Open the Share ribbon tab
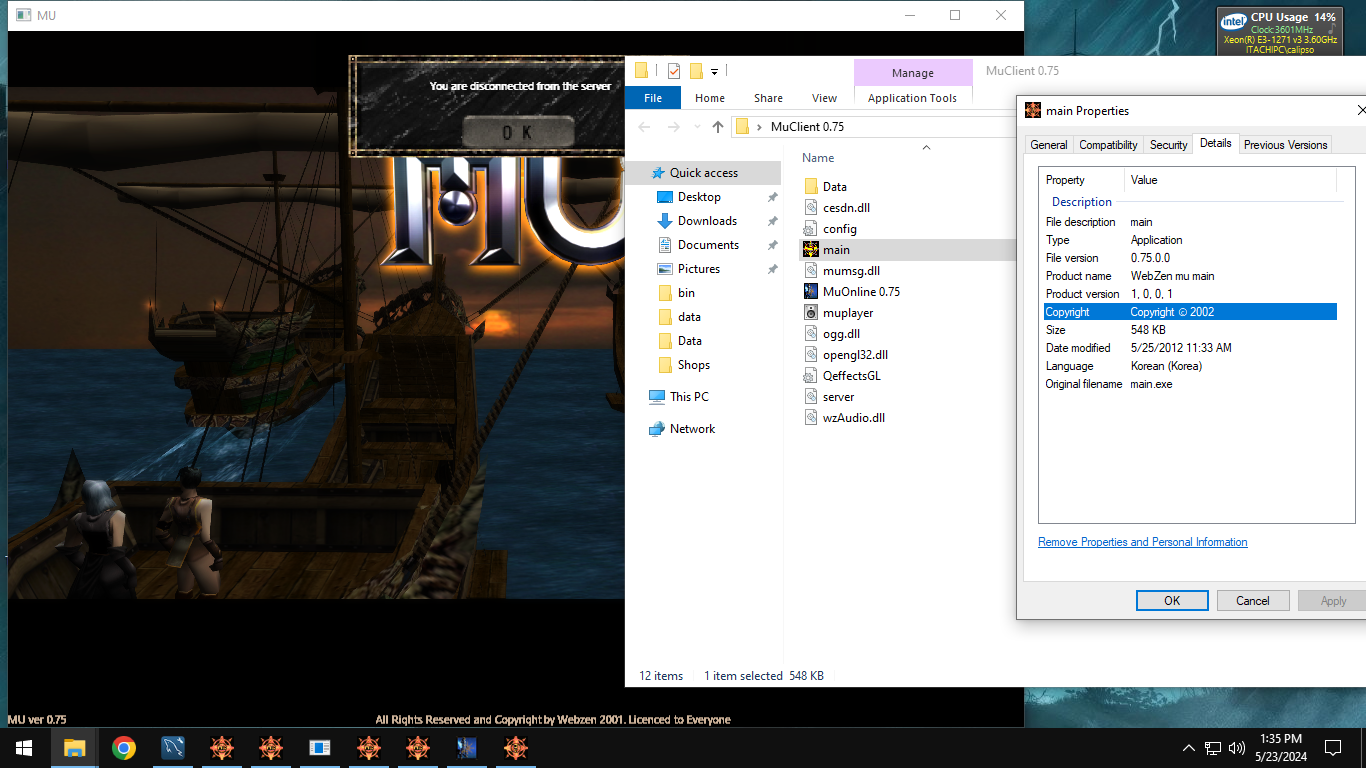This screenshot has height=768, width=1366. click(x=768, y=98)
